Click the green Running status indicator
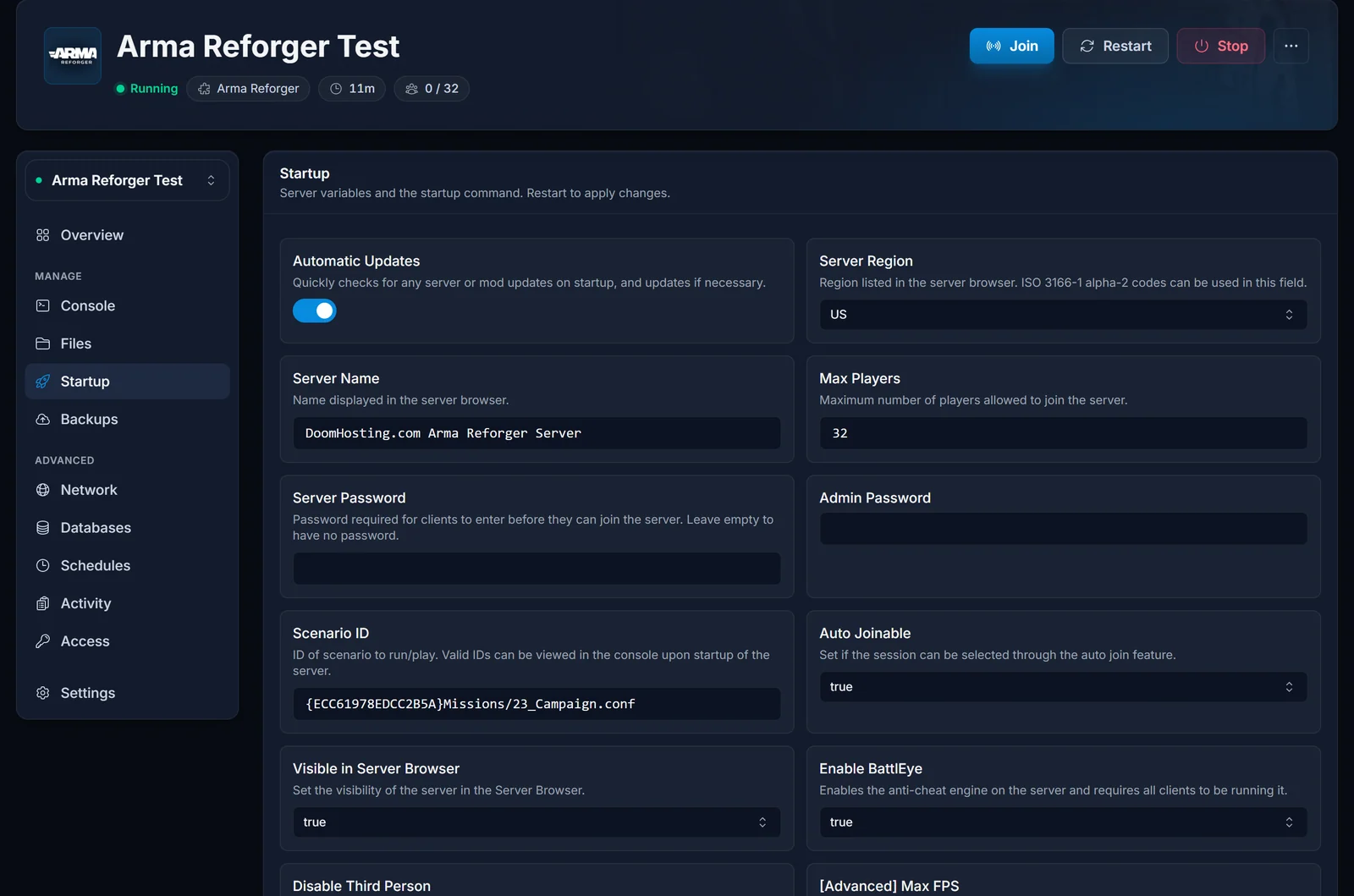Screen dimensions: 1354x896 146,89
